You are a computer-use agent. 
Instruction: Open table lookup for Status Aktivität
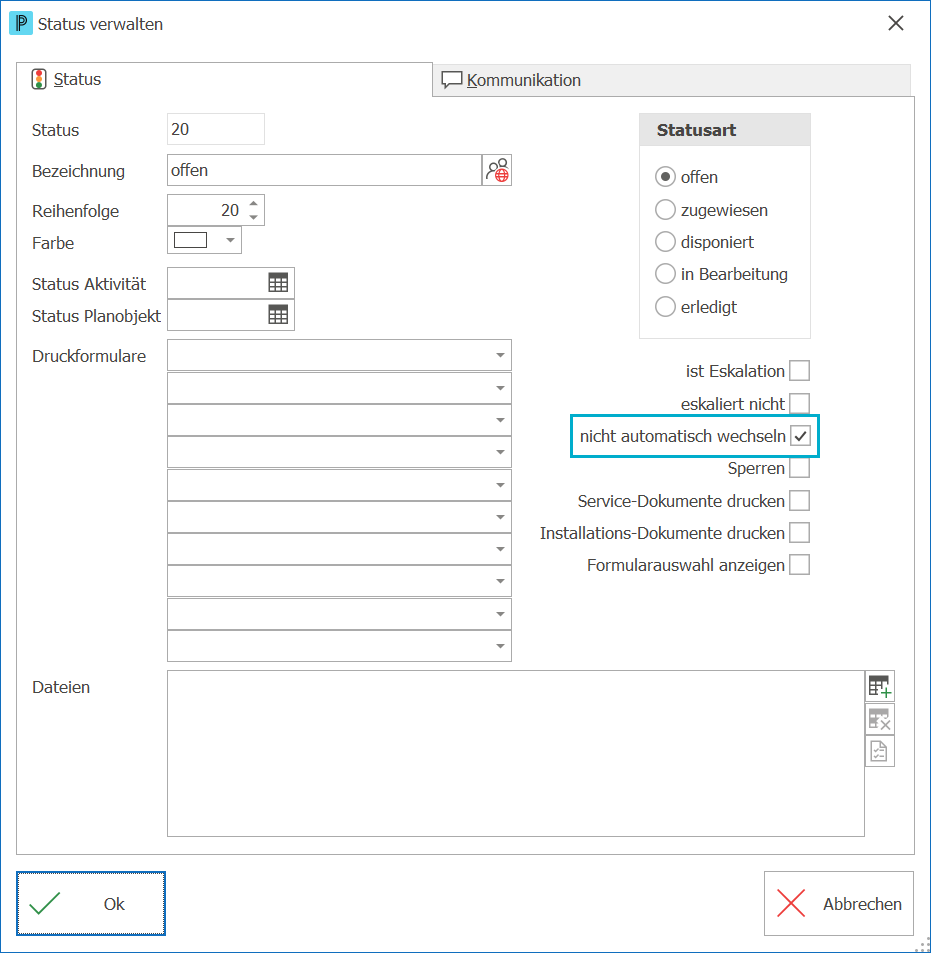[278, 283]
